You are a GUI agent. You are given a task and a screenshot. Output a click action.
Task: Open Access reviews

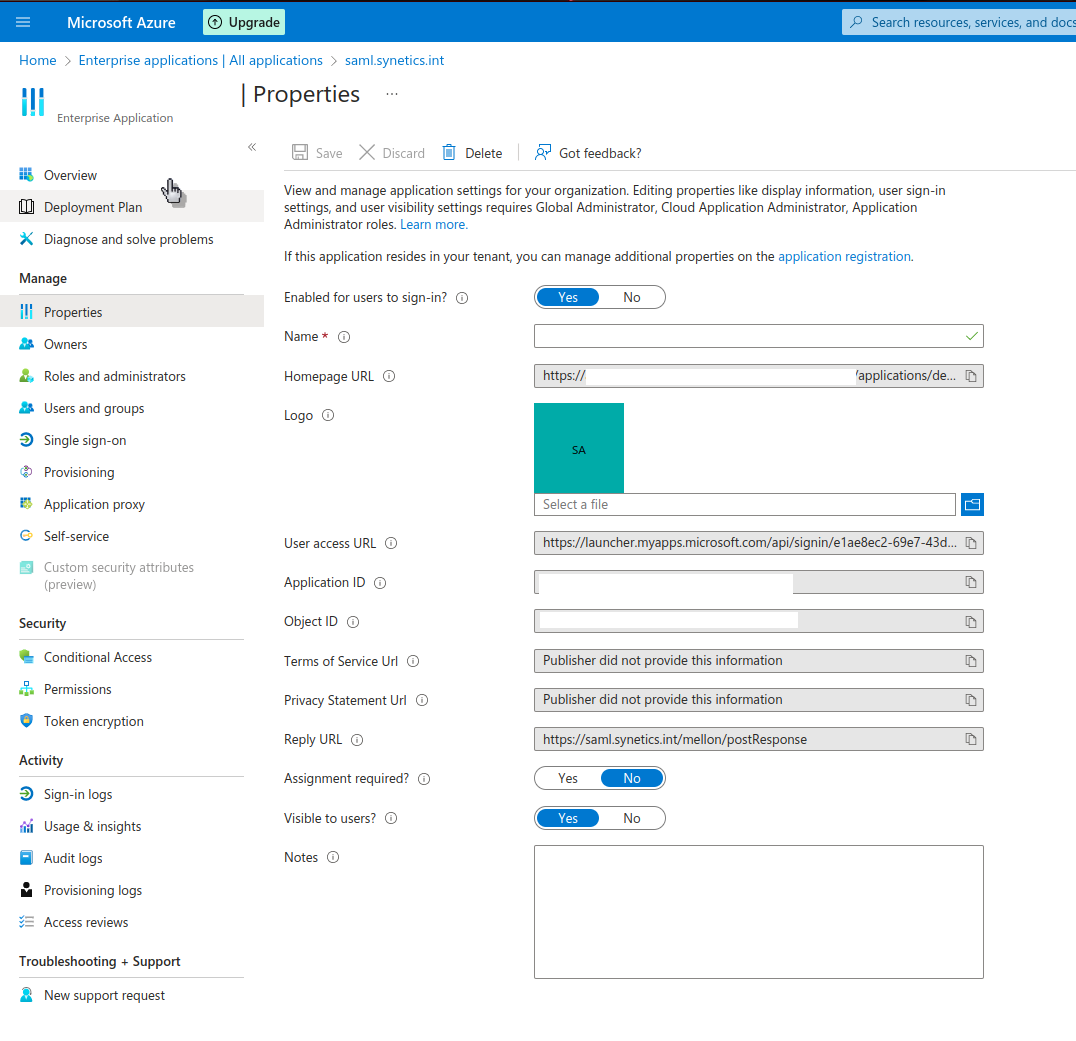132,922
